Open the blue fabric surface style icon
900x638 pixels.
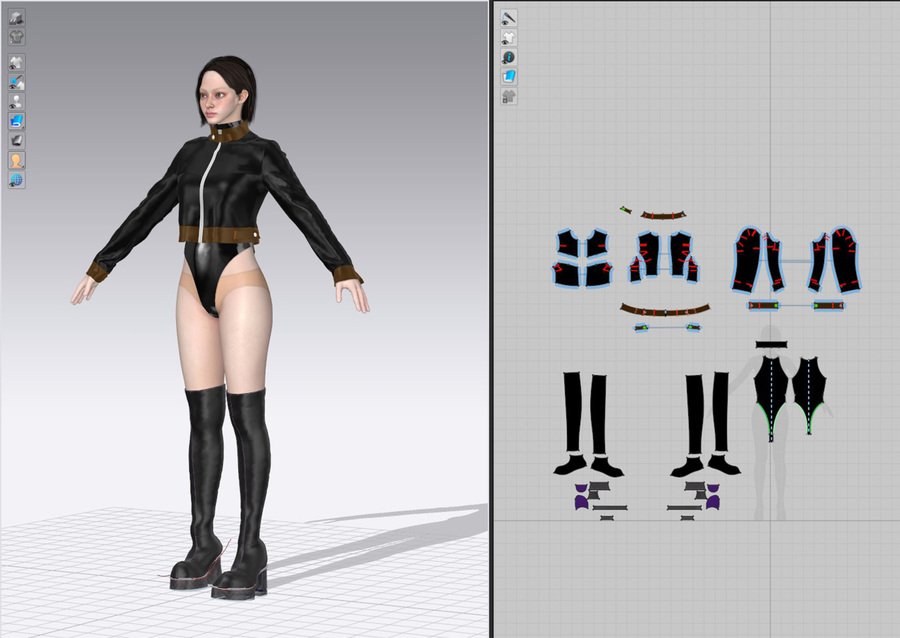(x=17, y=121)
